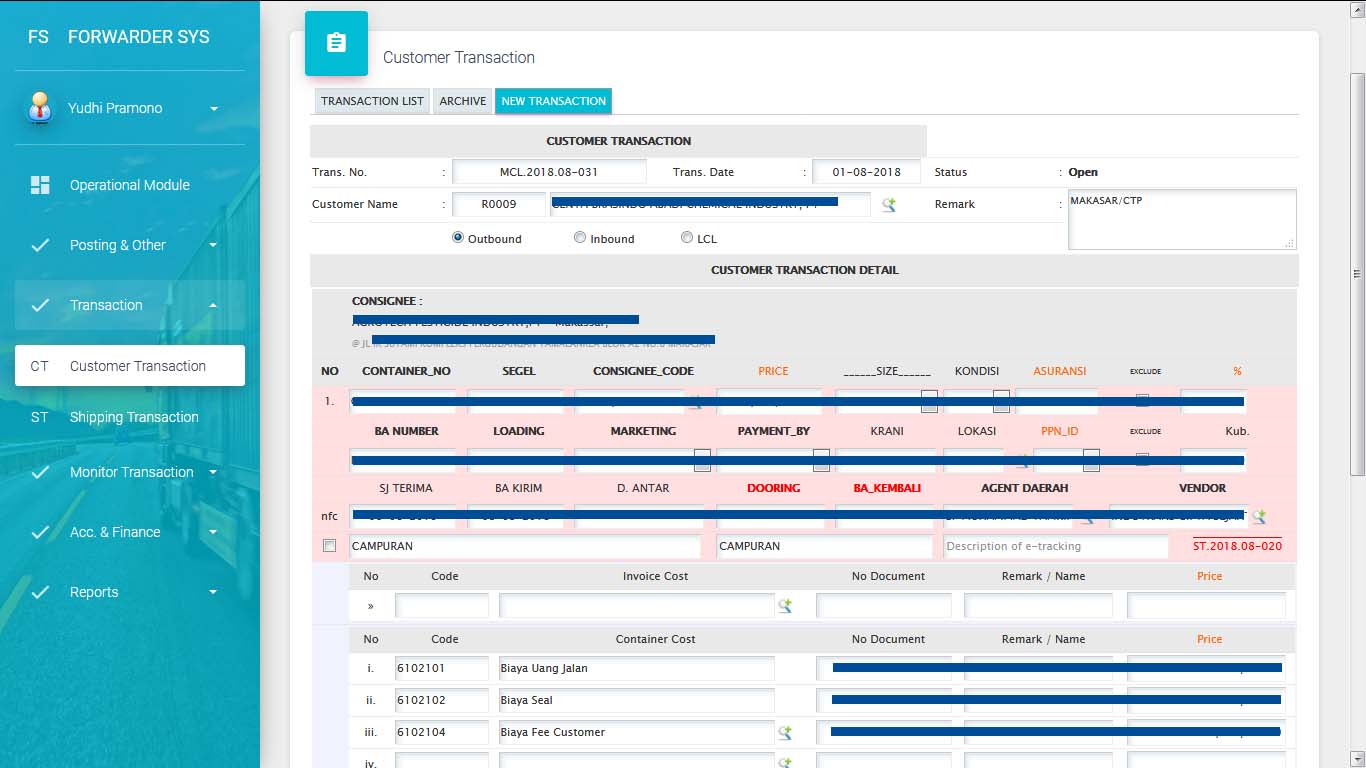The image size is (1366, 768).
Task: Click the Description of e-tracking field
Action: coord(1055,546)
